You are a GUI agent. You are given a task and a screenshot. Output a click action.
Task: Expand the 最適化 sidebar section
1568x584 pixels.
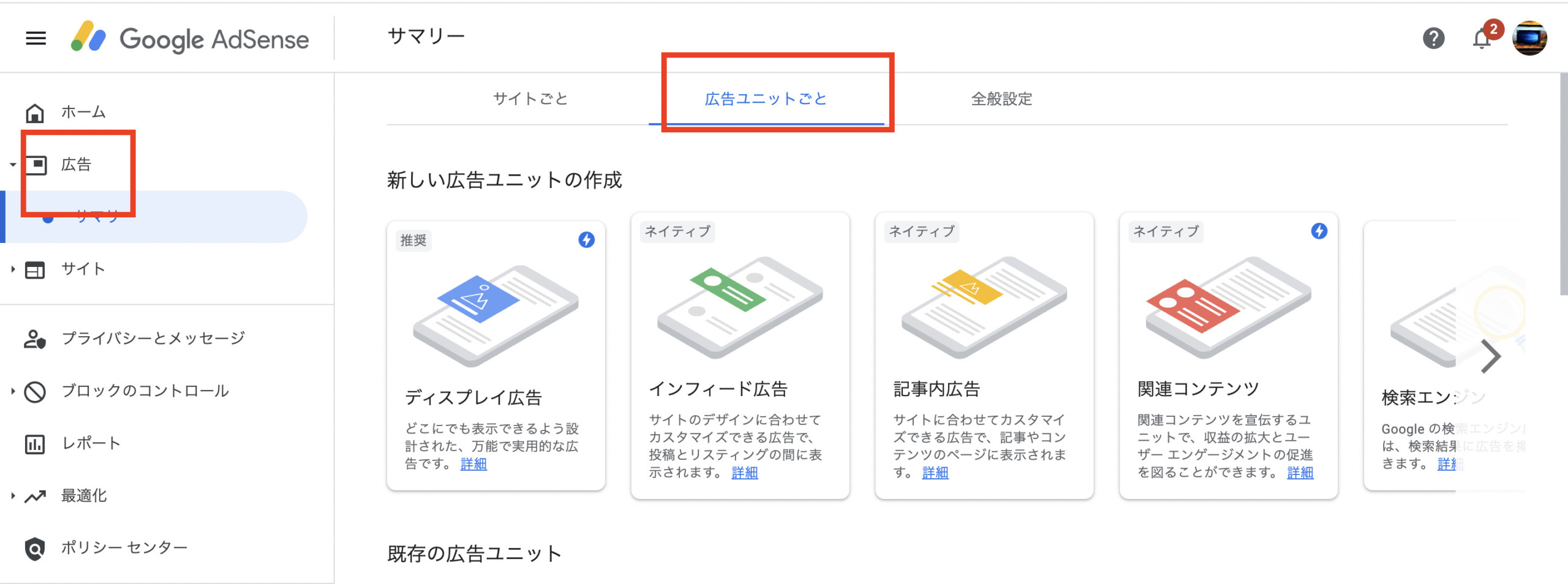coord(12,495)
